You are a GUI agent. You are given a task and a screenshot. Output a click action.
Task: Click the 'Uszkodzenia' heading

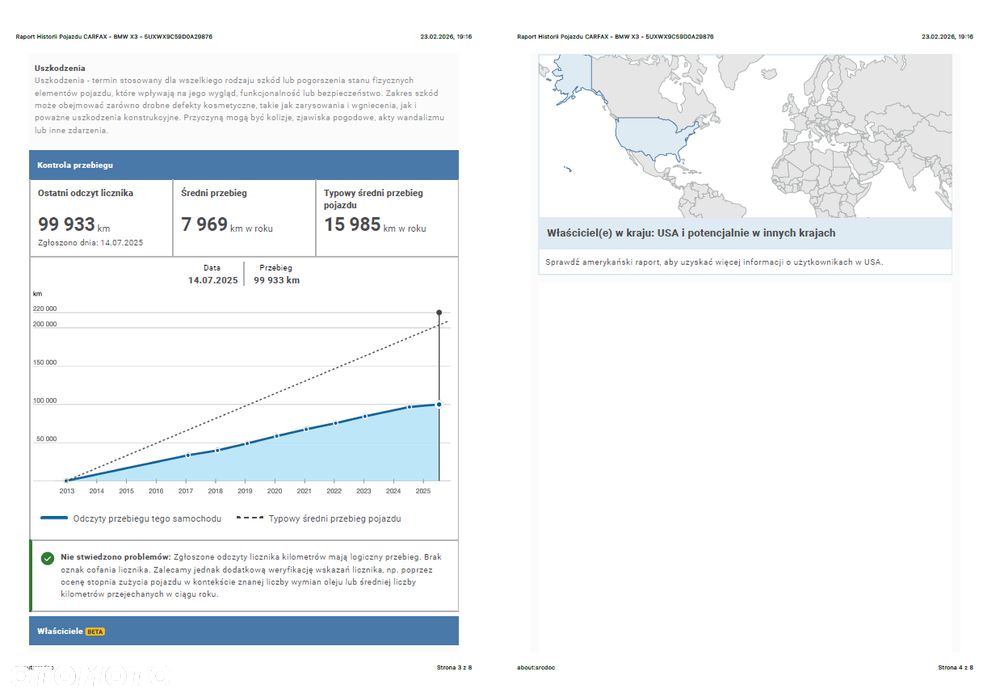click(x=60, y=68)
